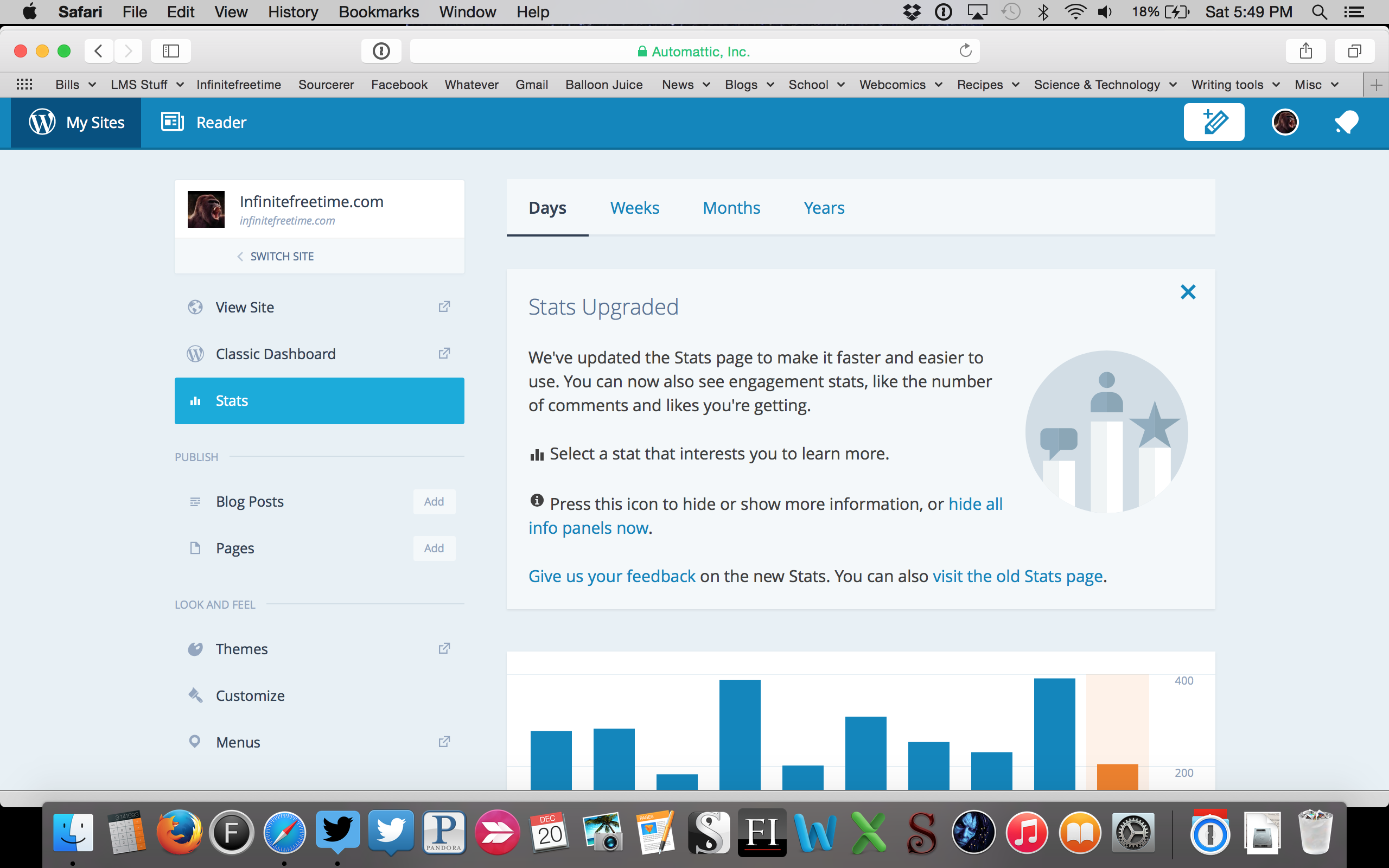
Task: Reload the page with refresh icon
Action: [x=965, y=51]
